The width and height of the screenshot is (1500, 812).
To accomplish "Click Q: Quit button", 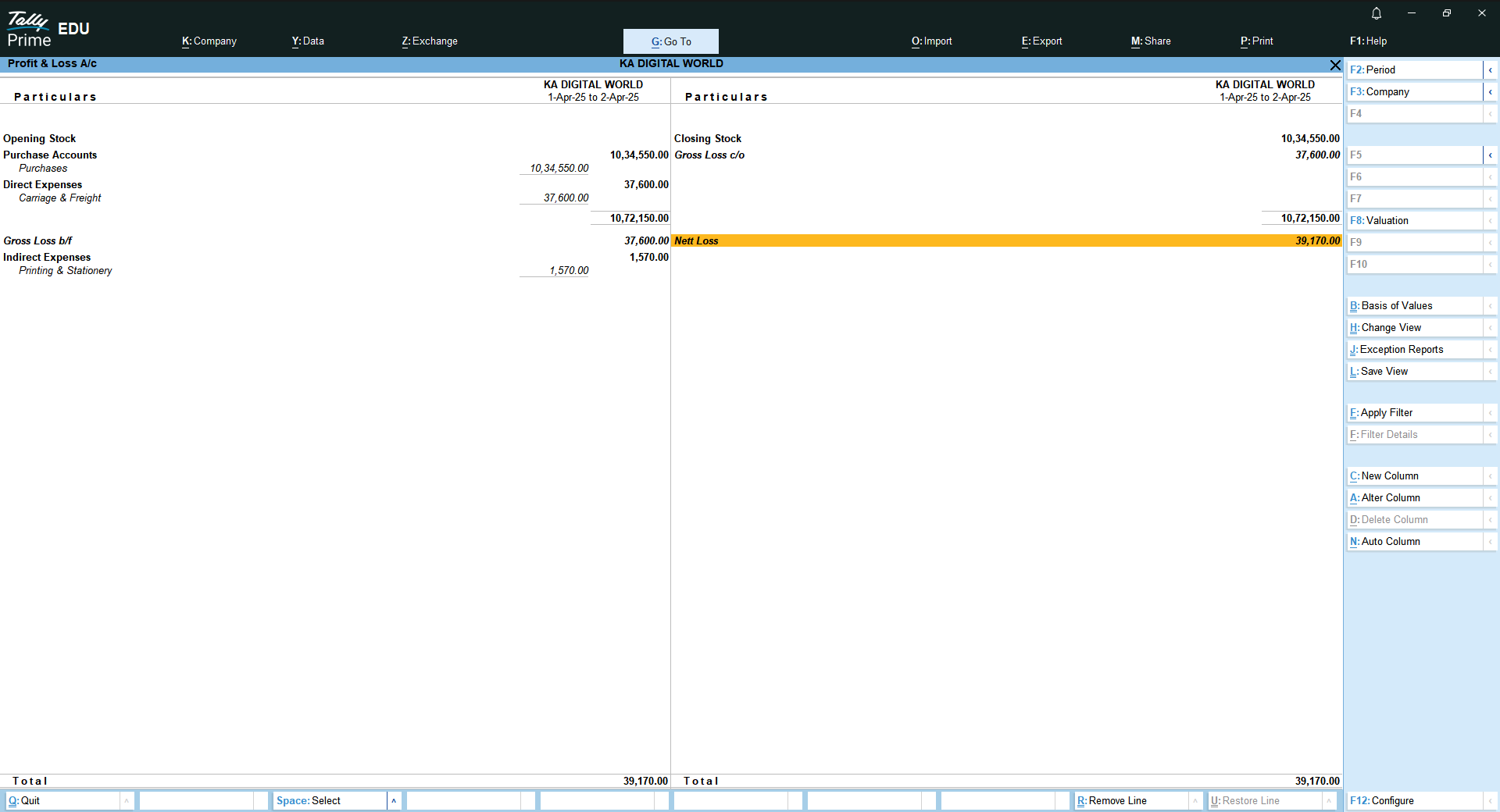I will pos(62,801).
